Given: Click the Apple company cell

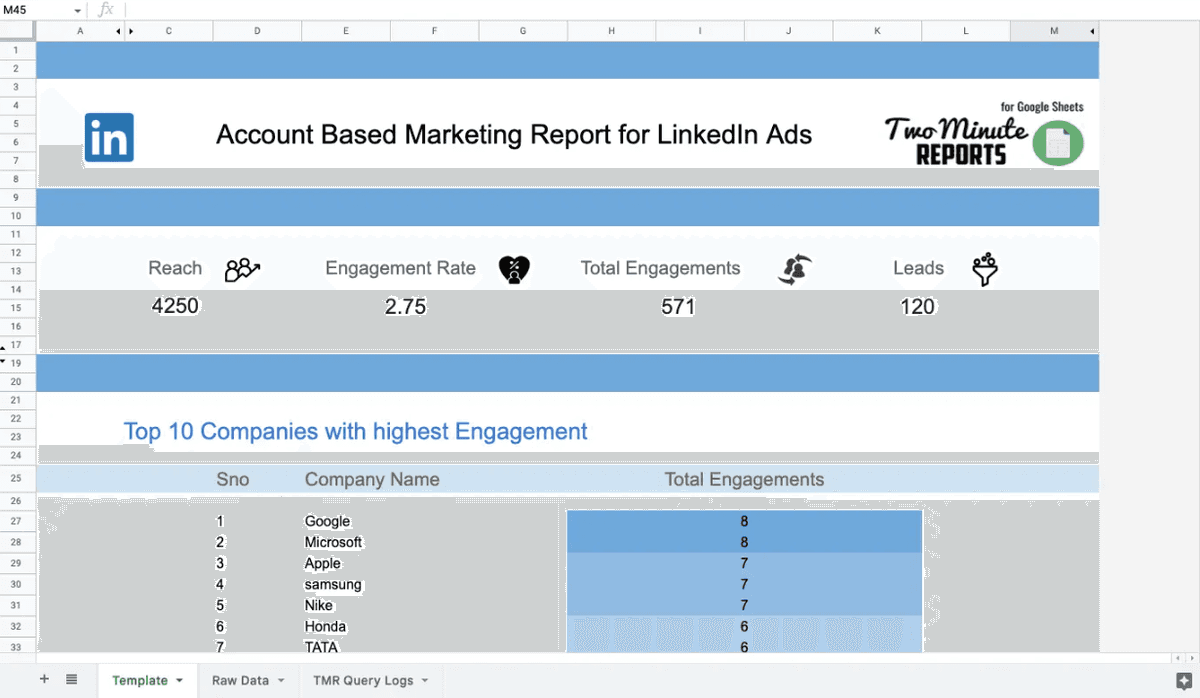Looking at the screenshot, I should point(322,563).
